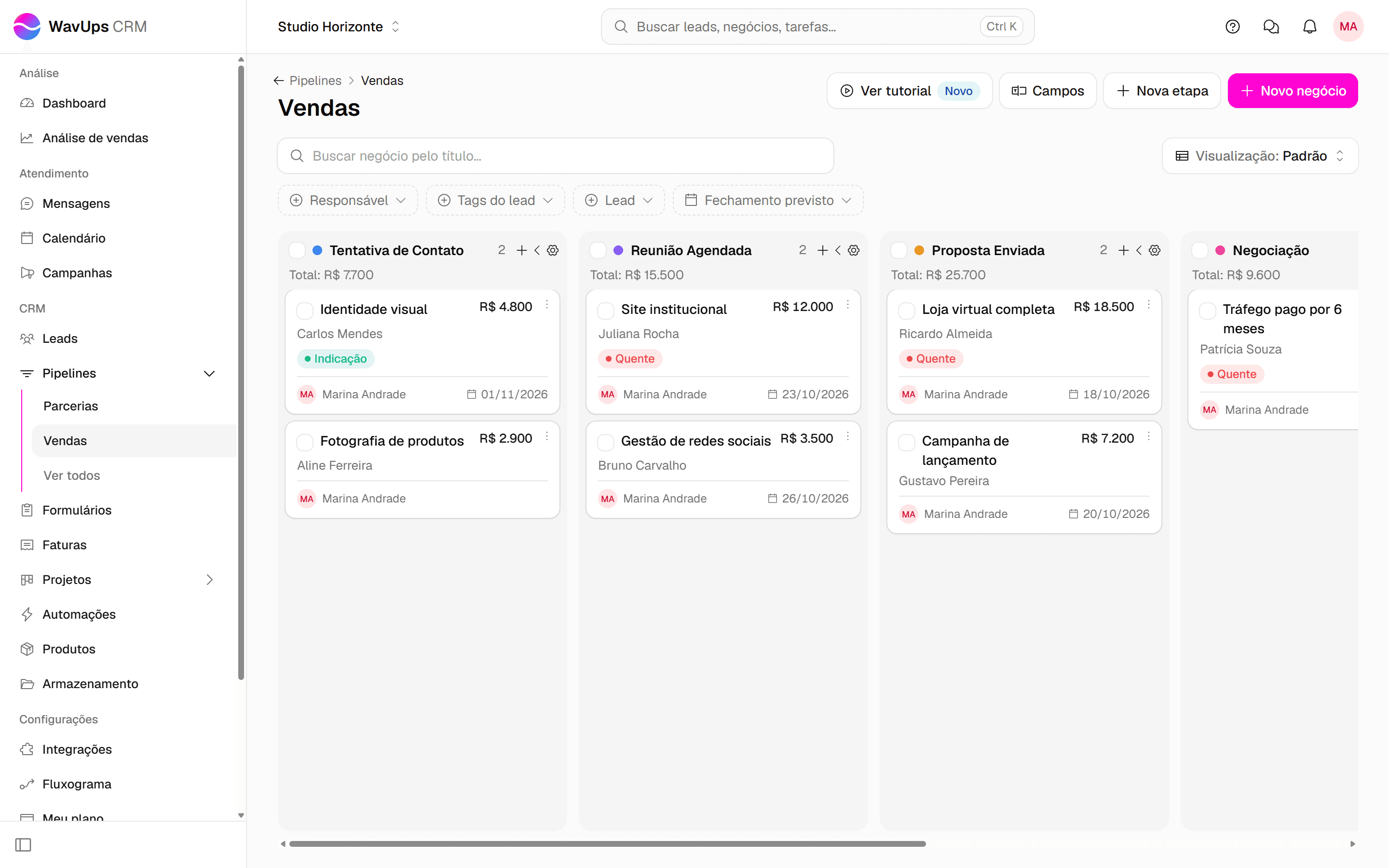Expand the Projetos sidebar section

coord(209,580)
